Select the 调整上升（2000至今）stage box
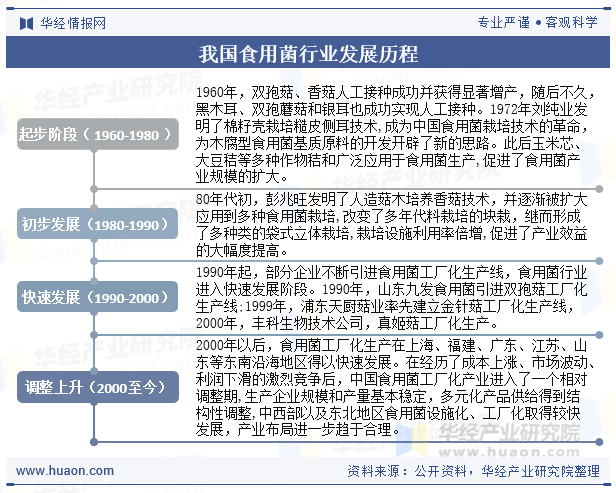 tap(98, 387)
